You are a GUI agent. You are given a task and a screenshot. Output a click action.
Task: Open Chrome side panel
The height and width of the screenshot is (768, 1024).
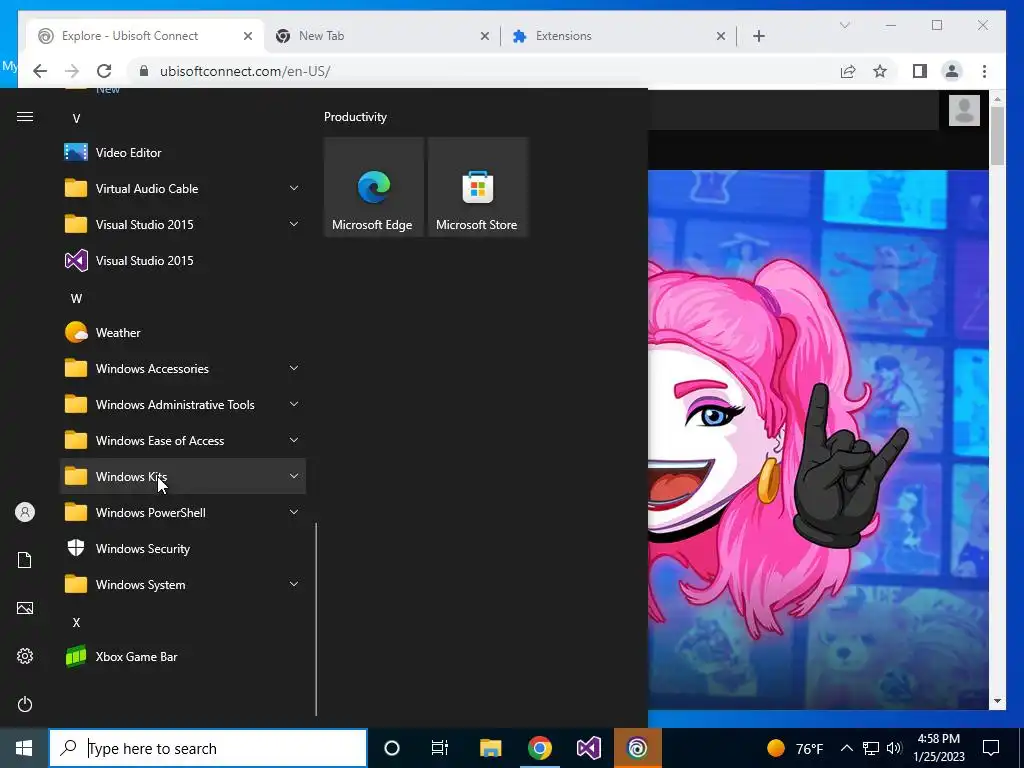coord(920,71)
